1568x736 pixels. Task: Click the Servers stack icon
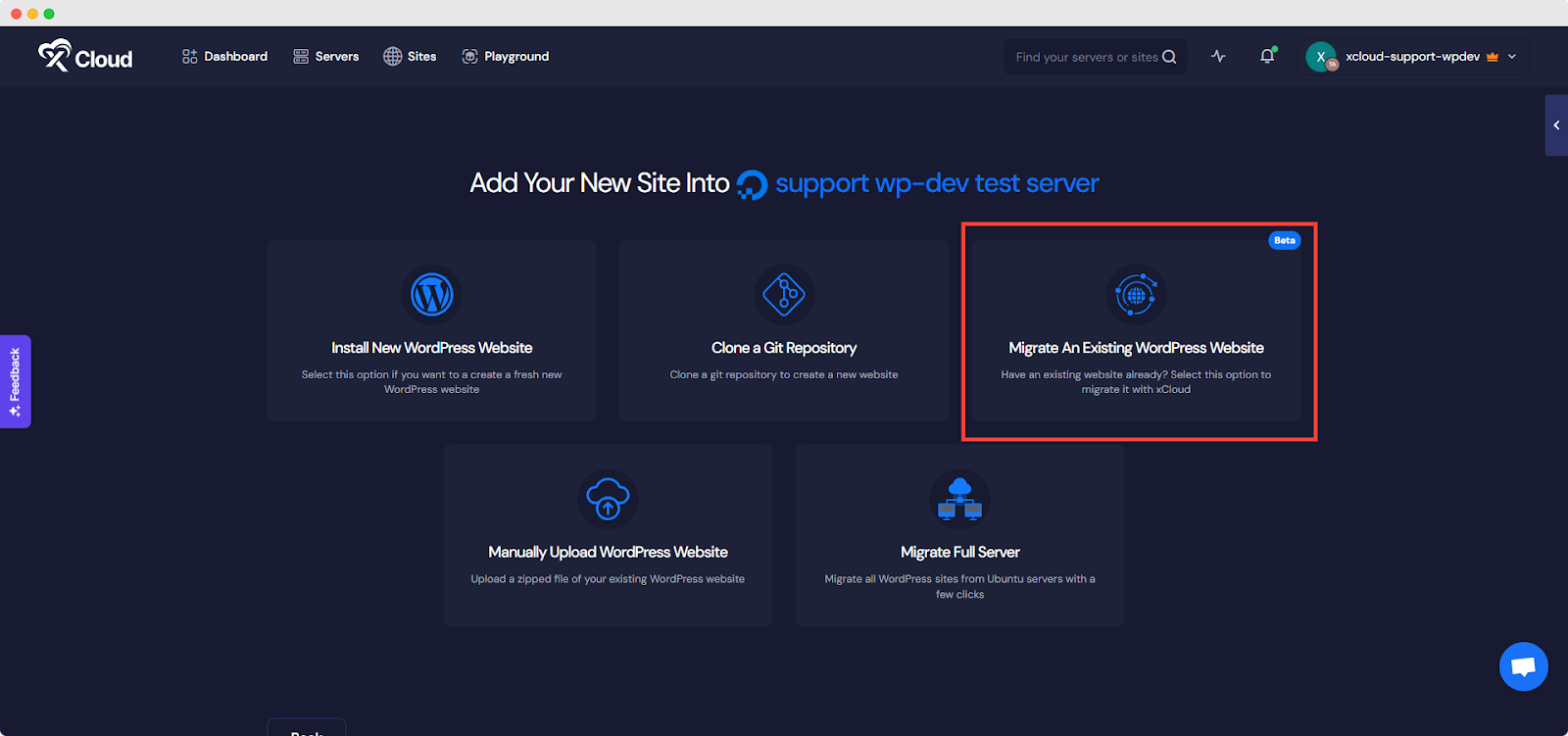(x=301, y=57)
